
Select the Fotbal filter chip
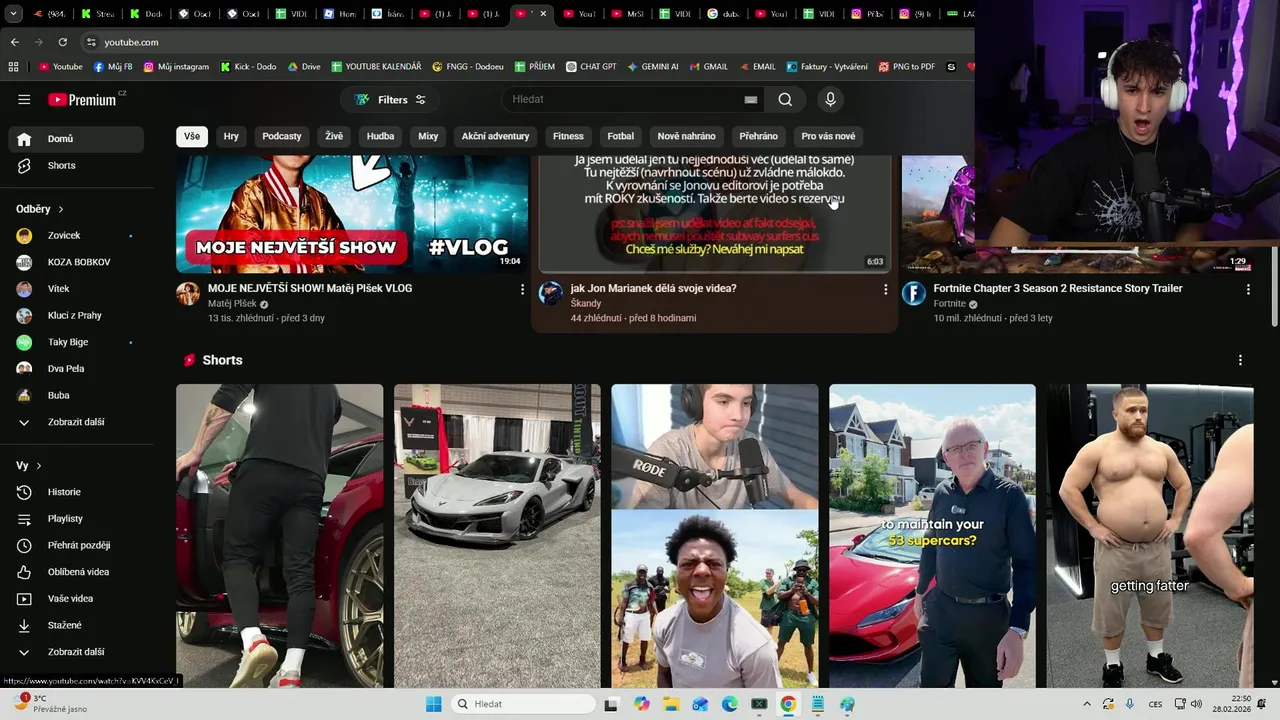coord(620,136)
